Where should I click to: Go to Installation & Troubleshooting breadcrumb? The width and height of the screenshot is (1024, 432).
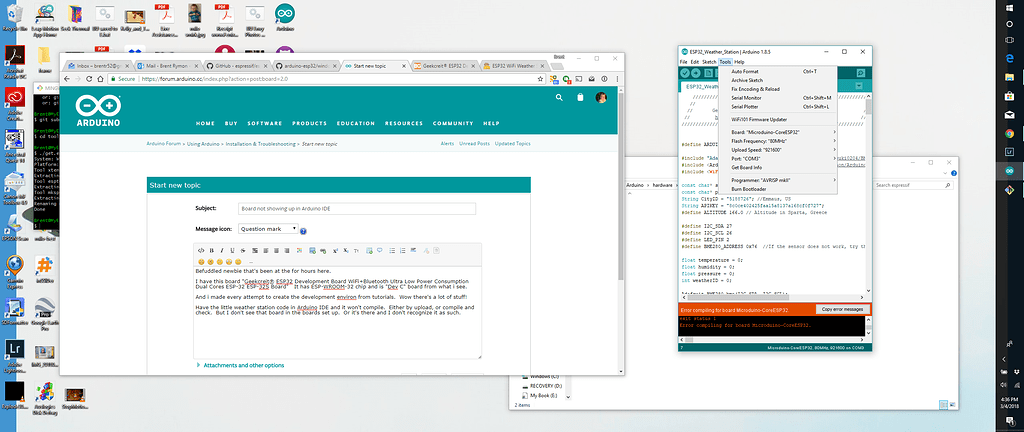coord(261,144)
